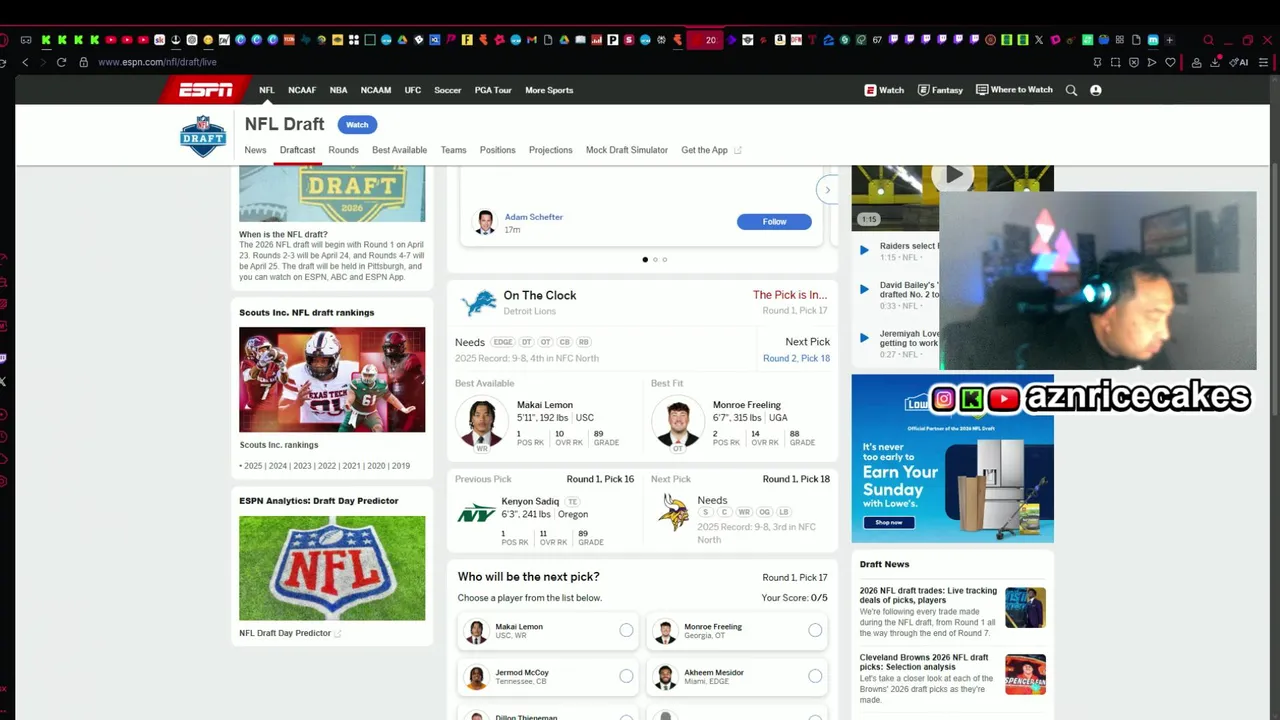Click the Get the App link

coord(711,150)
